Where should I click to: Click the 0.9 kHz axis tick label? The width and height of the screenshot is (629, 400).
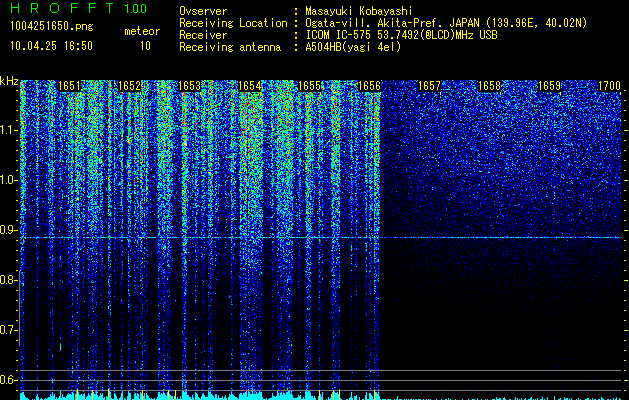tap(8, 230)
